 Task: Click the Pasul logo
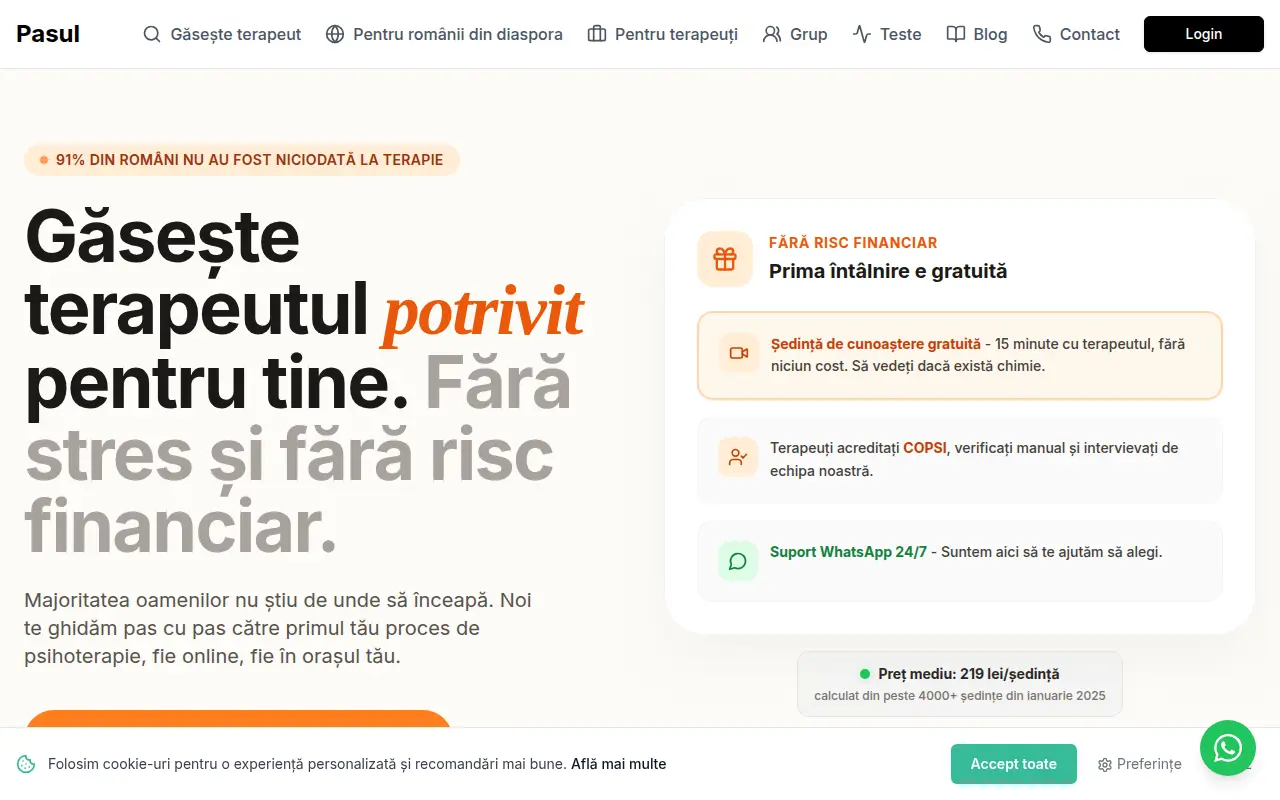click(48, 34)
